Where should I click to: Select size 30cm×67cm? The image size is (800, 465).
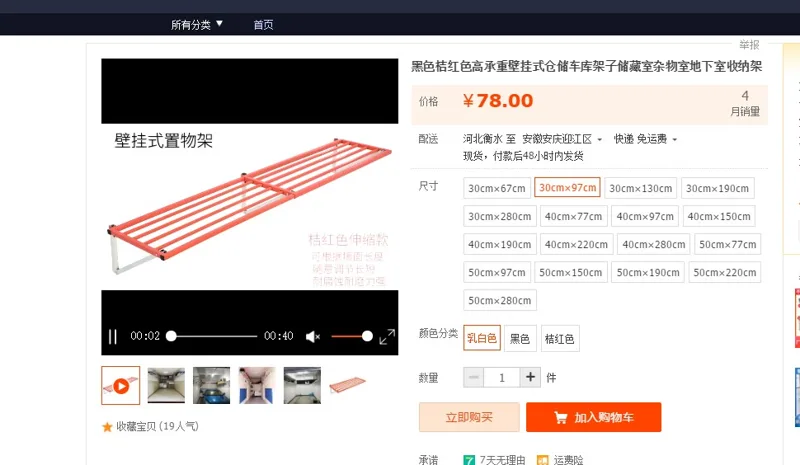coord(497,188)
